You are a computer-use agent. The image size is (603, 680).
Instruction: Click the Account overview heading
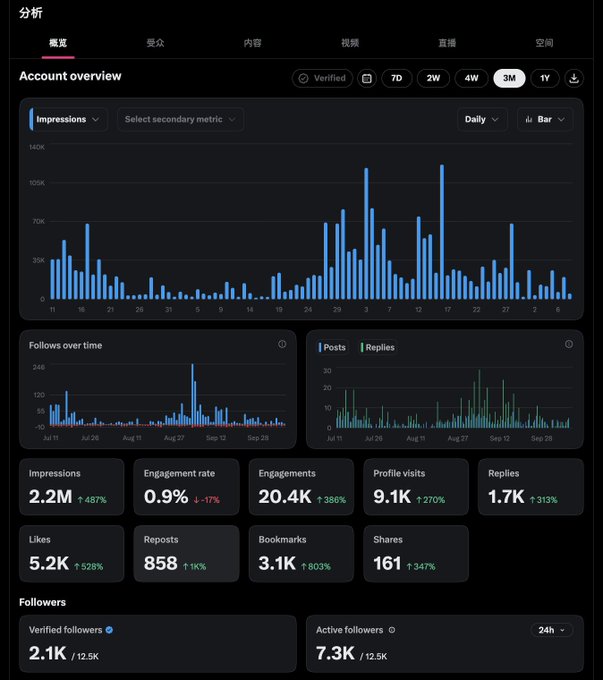tap(70, 76)
